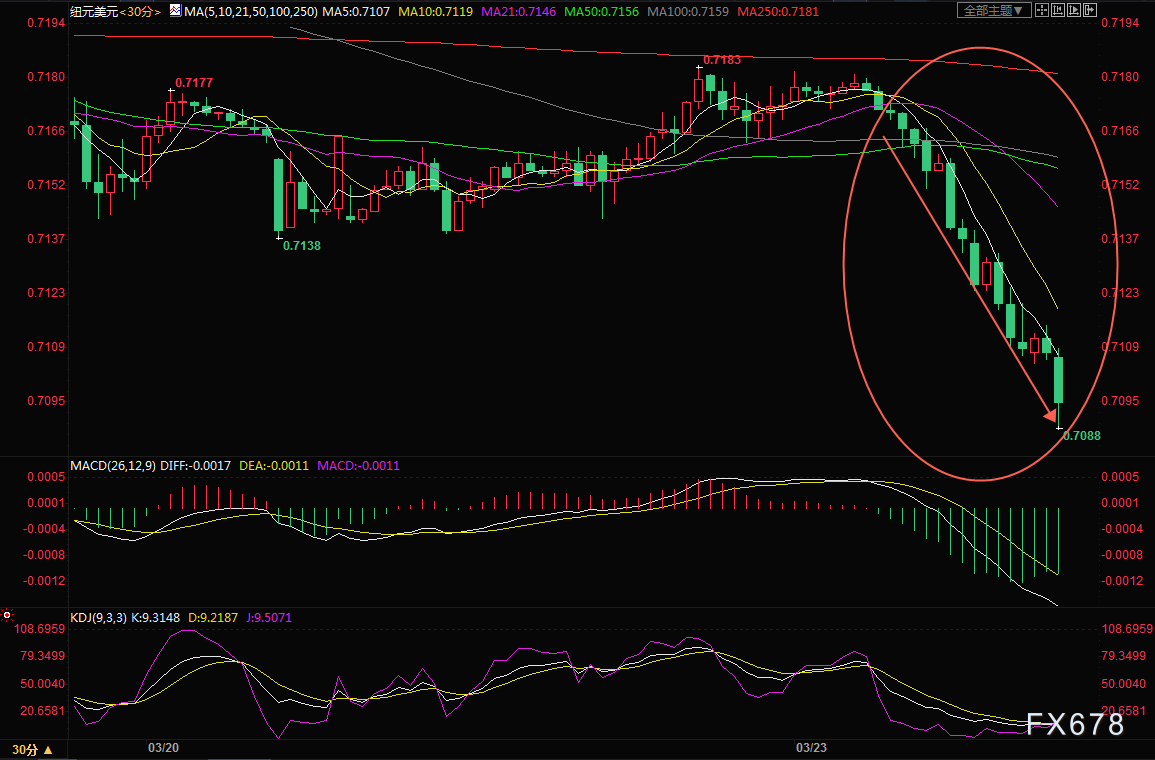
Task: Click the 03/20 date label
Action: tap(164, 747)
